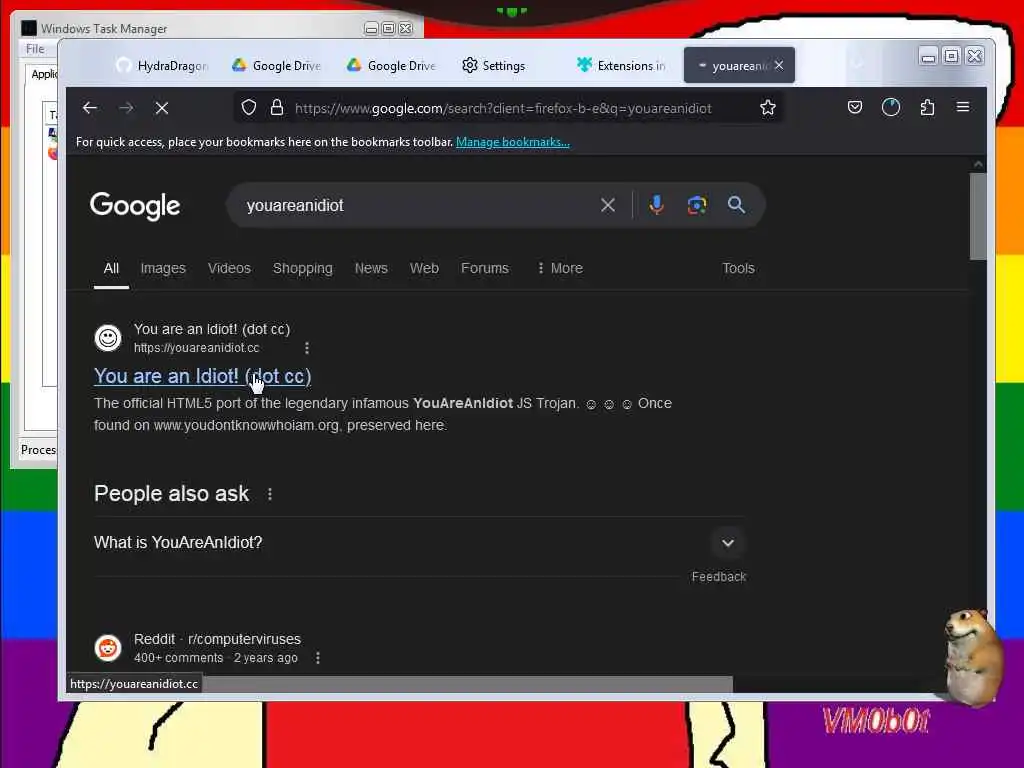
Task: Open the tracking protection shield icon
Action: (x=249, y=108)
